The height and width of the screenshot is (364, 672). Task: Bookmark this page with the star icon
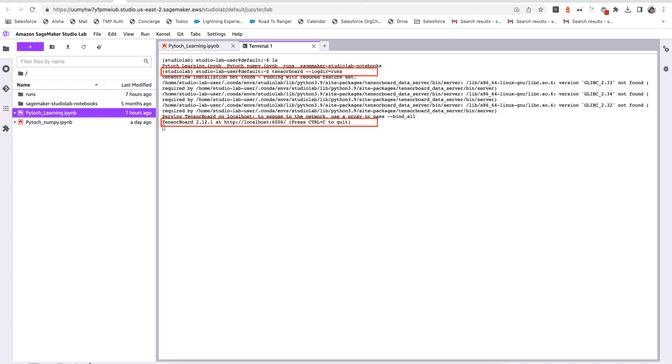541,9
